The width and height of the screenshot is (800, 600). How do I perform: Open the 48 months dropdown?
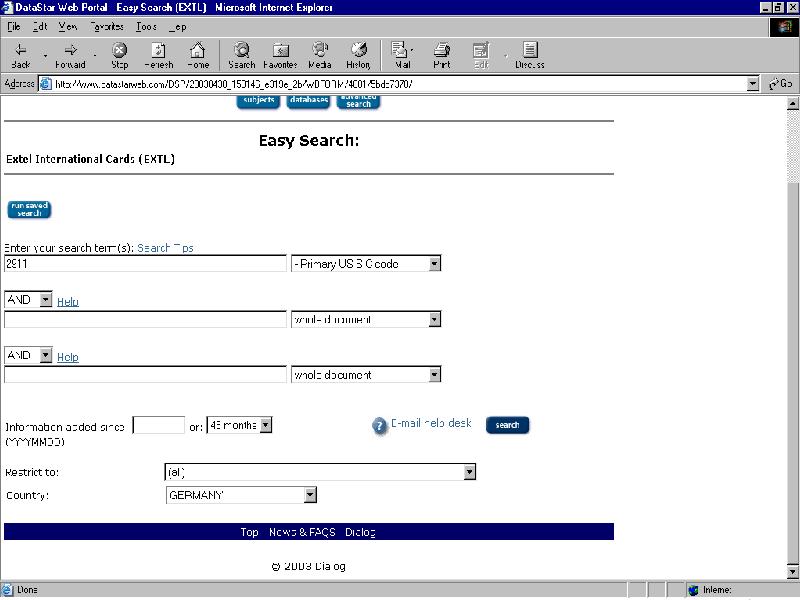(266, 425)
